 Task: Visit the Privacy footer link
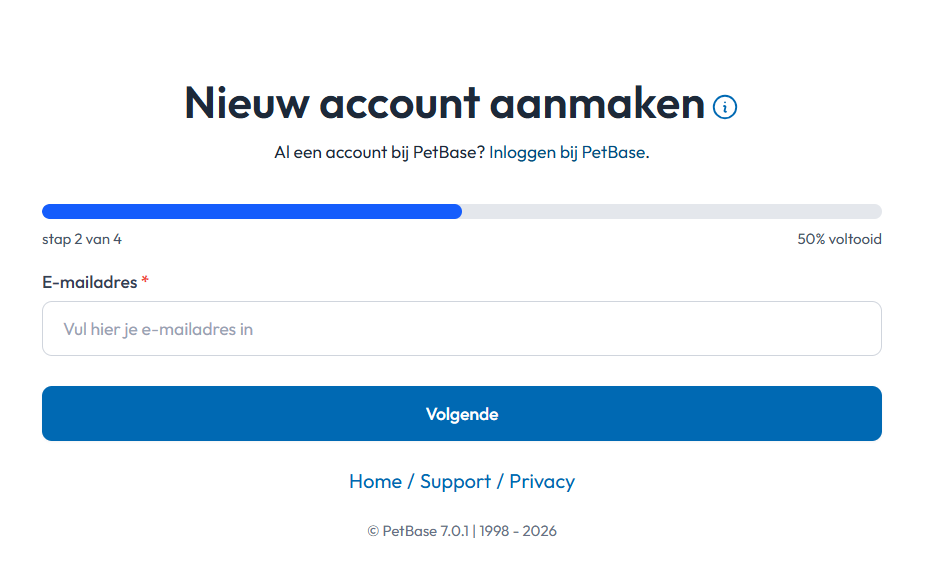point(542,481)
